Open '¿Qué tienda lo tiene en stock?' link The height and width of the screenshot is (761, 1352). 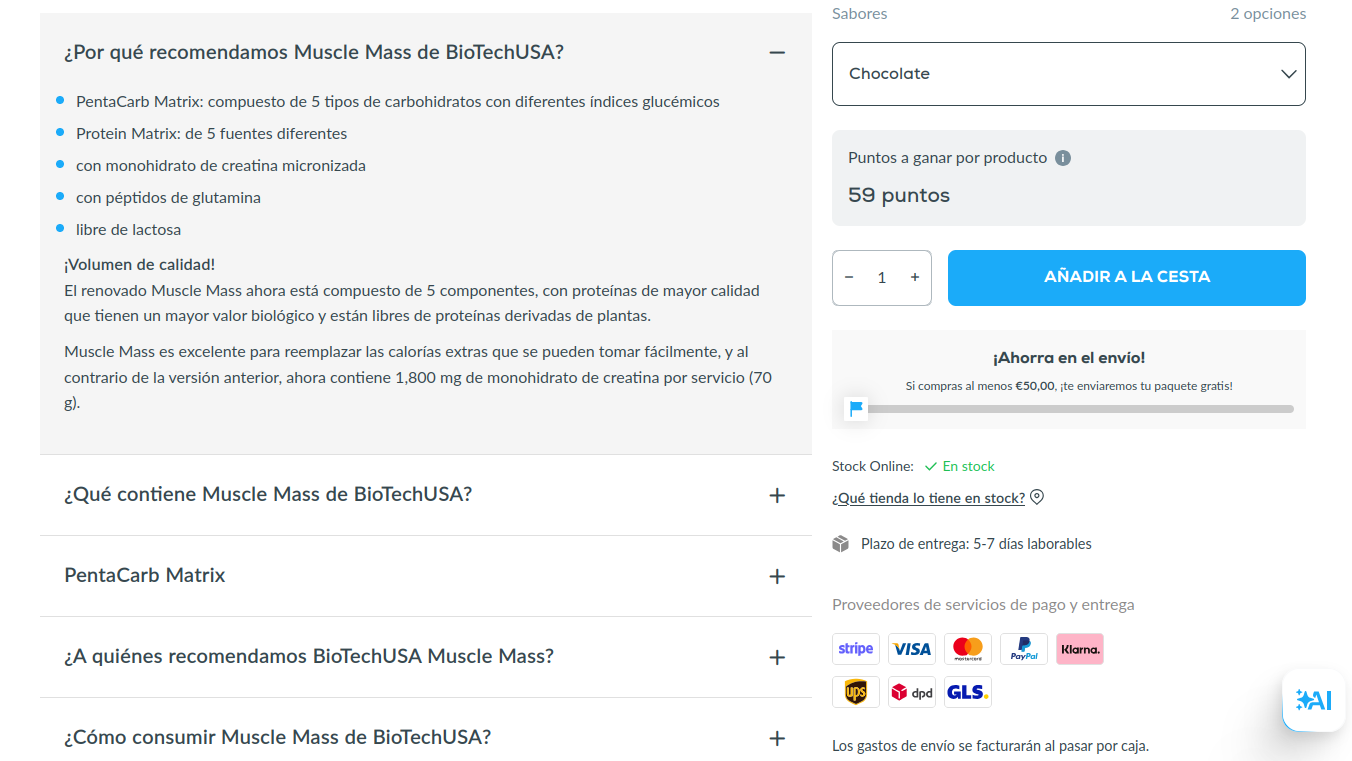[928, 498]
